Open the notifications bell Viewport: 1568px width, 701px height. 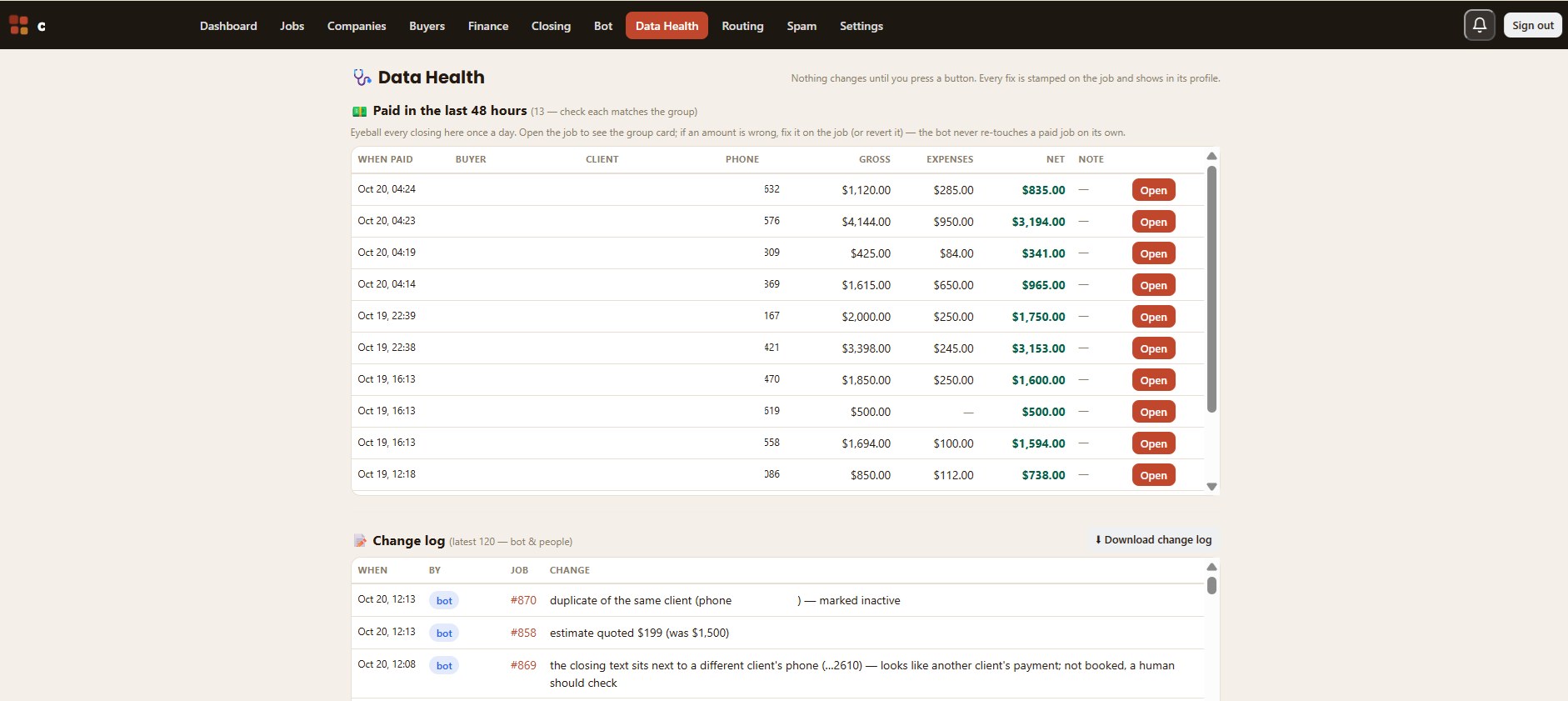[1480, 25]
